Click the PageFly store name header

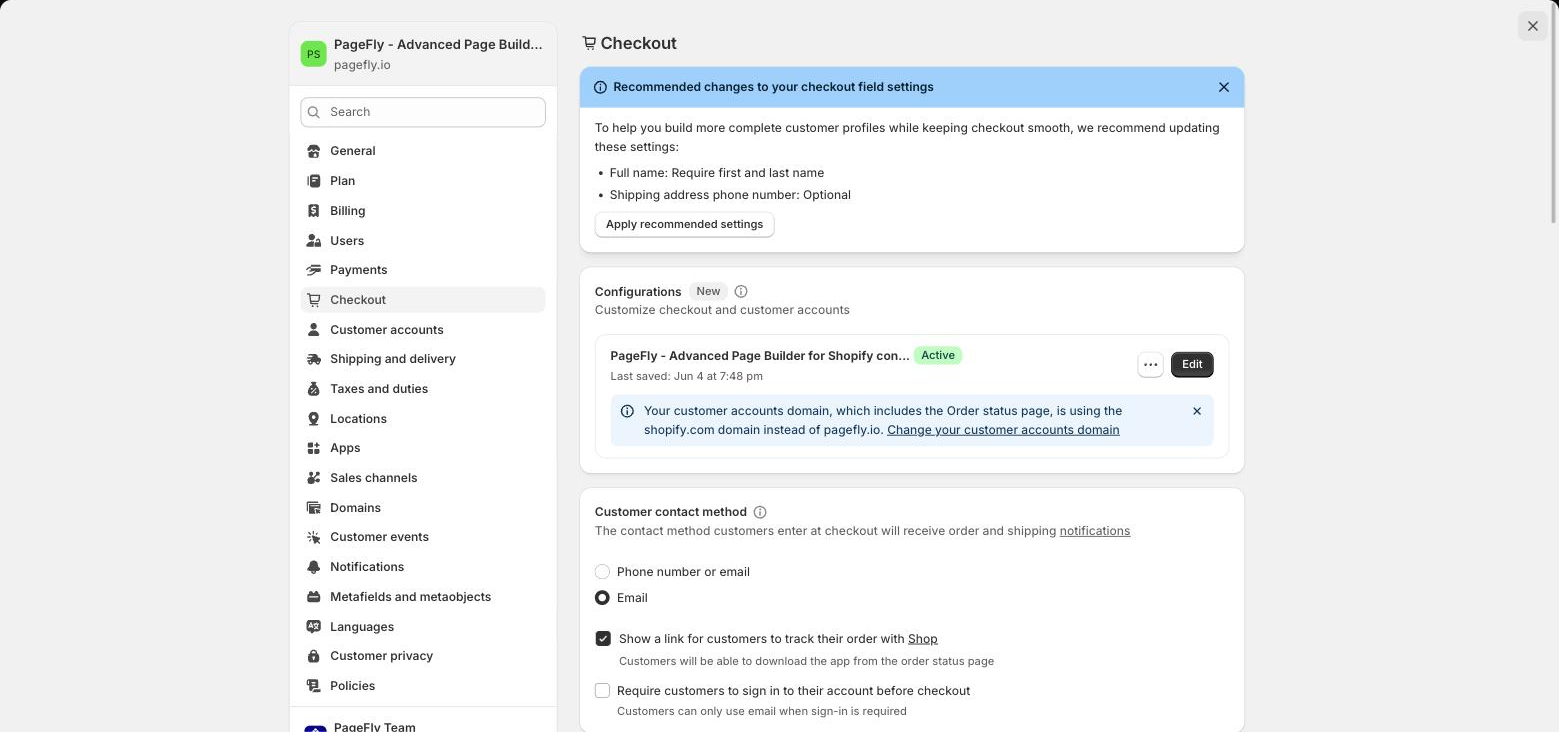pyautogui.click(x=438, y=45)
